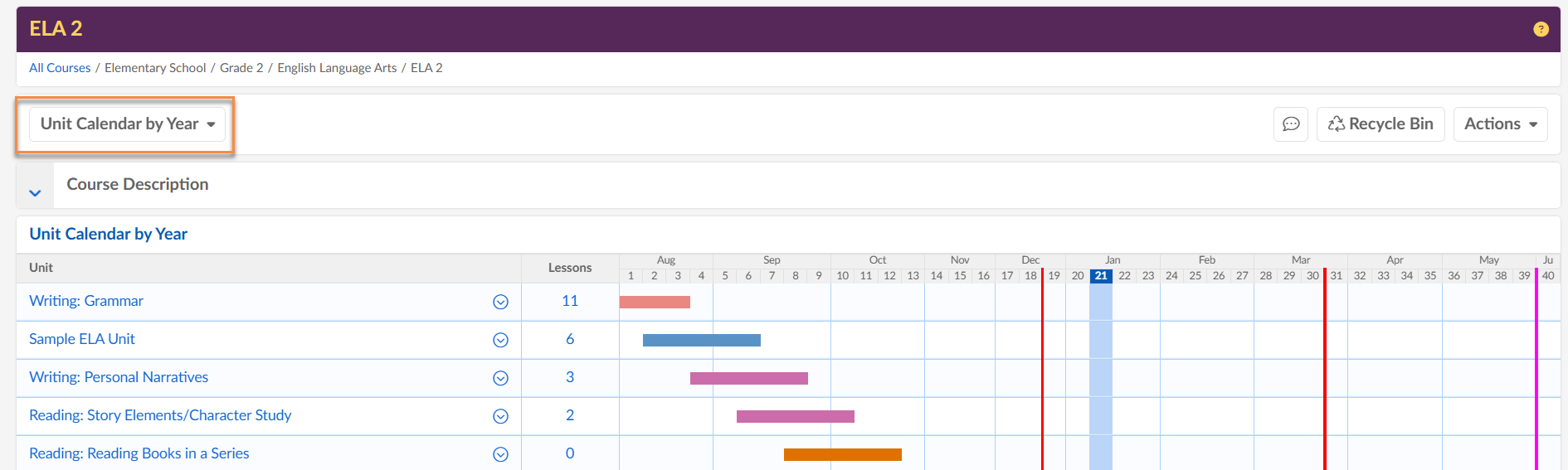Image resolution: width=1568 pixels, height=470 pixels.
Task: Open the comments speech bubble icon
Action: (1291, 124)
